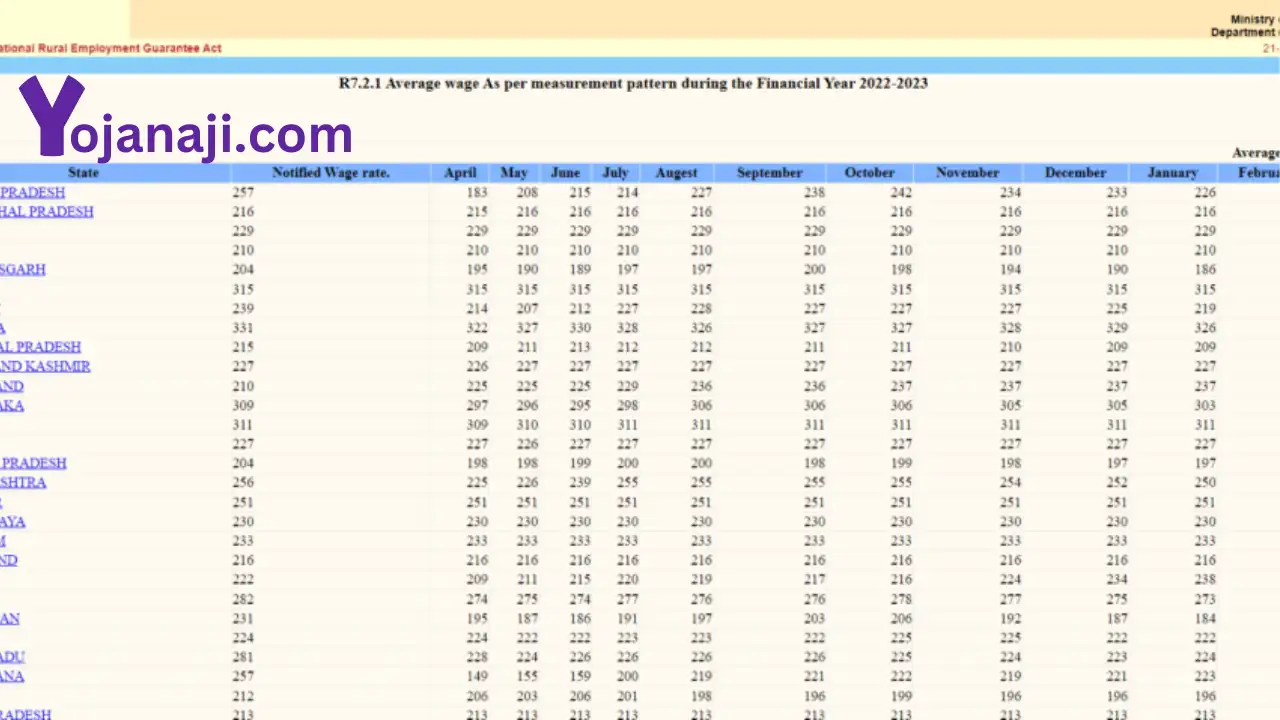Select the December column header

(1075, 173)
